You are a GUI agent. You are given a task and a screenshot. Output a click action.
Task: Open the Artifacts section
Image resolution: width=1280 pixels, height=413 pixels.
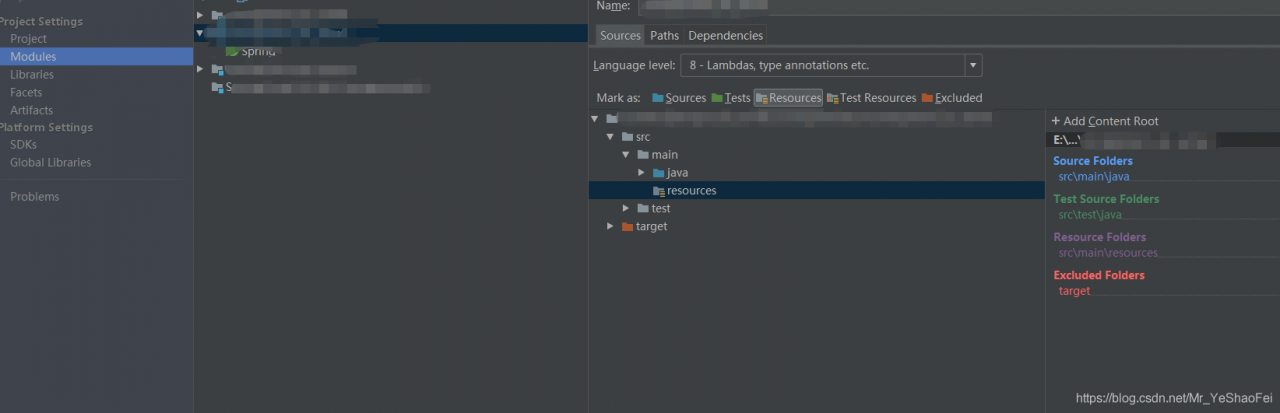click(x=31, y=111)
